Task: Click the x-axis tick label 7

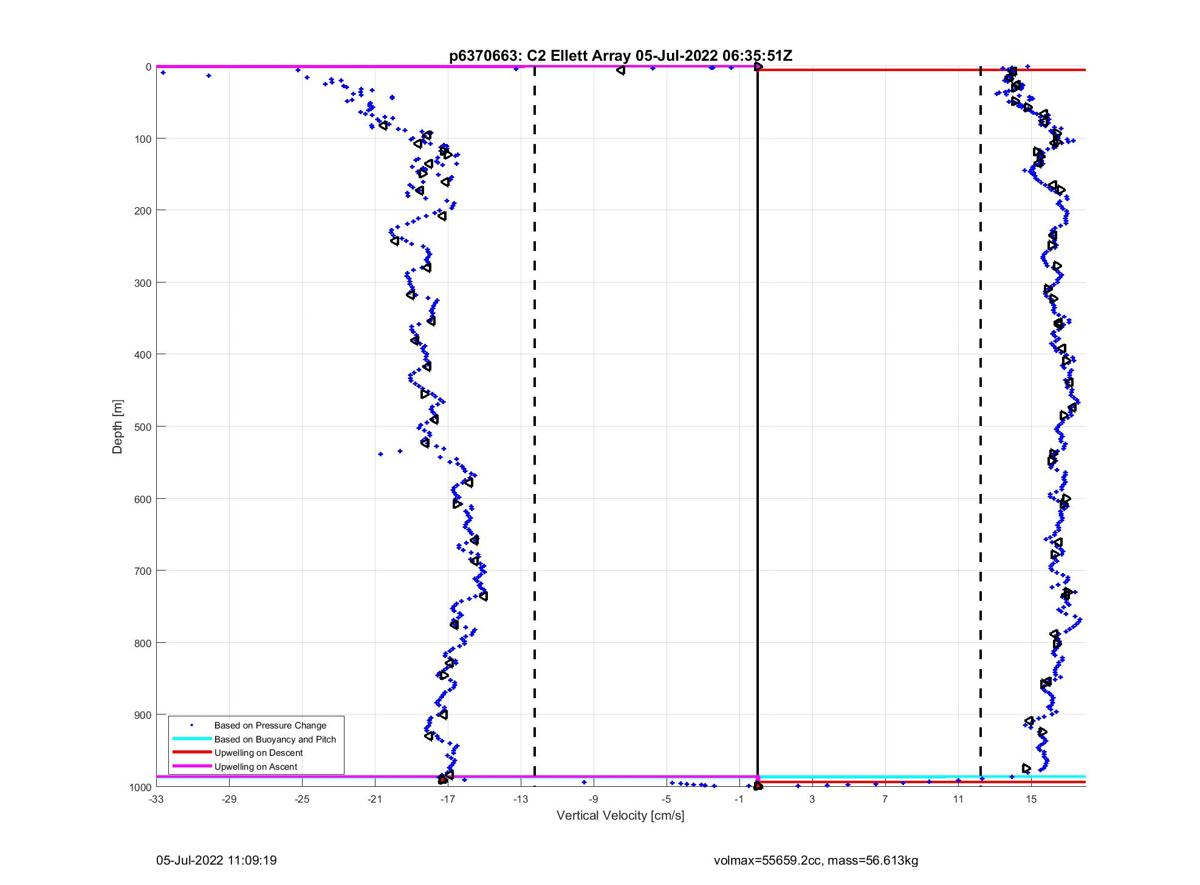Action: 885,799
